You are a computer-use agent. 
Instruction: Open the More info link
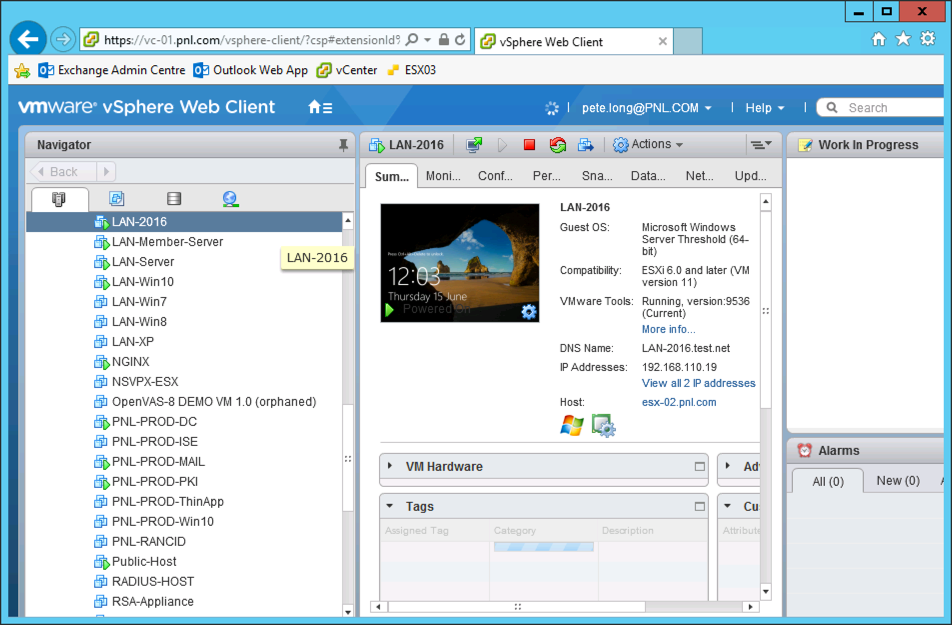pyautogui.click(x=668, y=329)
